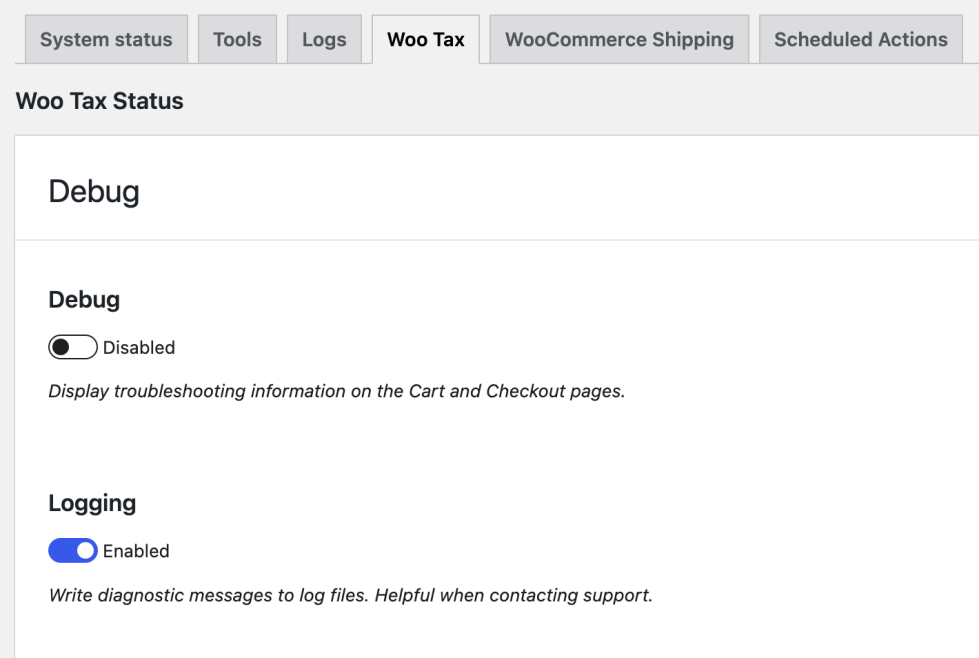Disable the Logging toggle switch

click(x=73, y=551)
